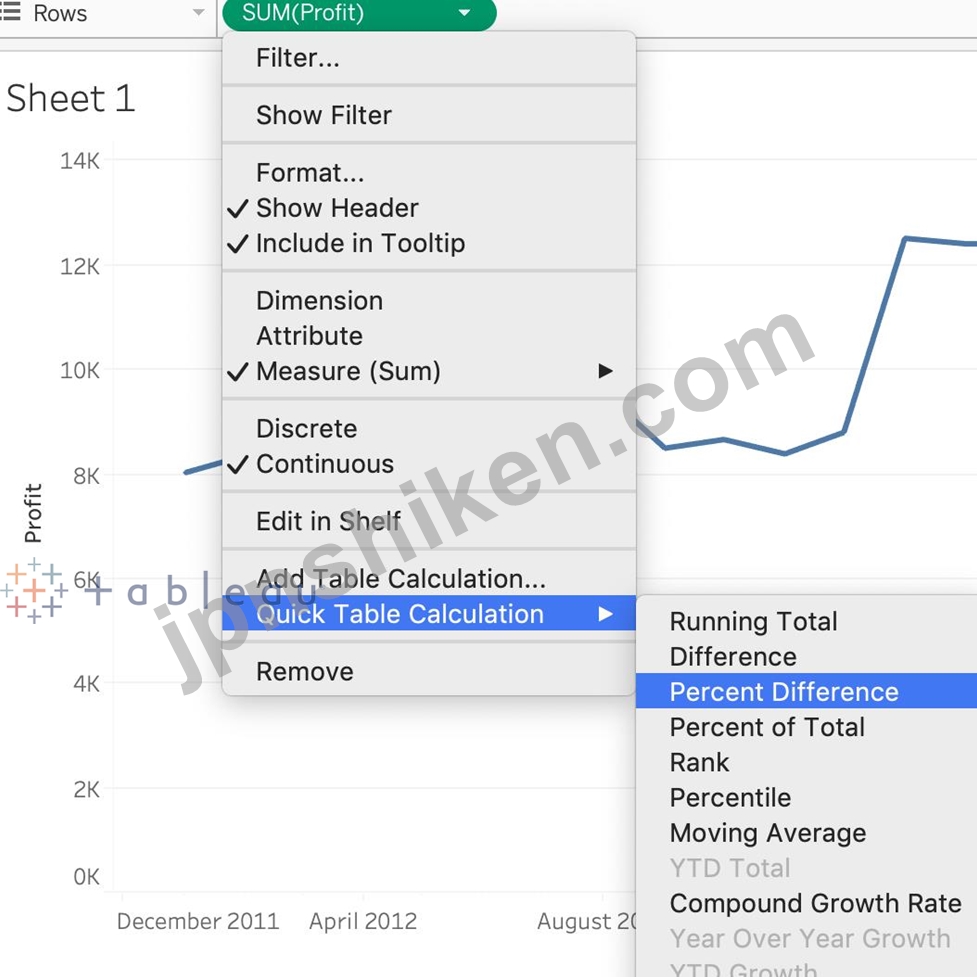977x977 pixels.
Task: Click Edit in Shelf
Action: pyautogui.click(x=328, y=521)
